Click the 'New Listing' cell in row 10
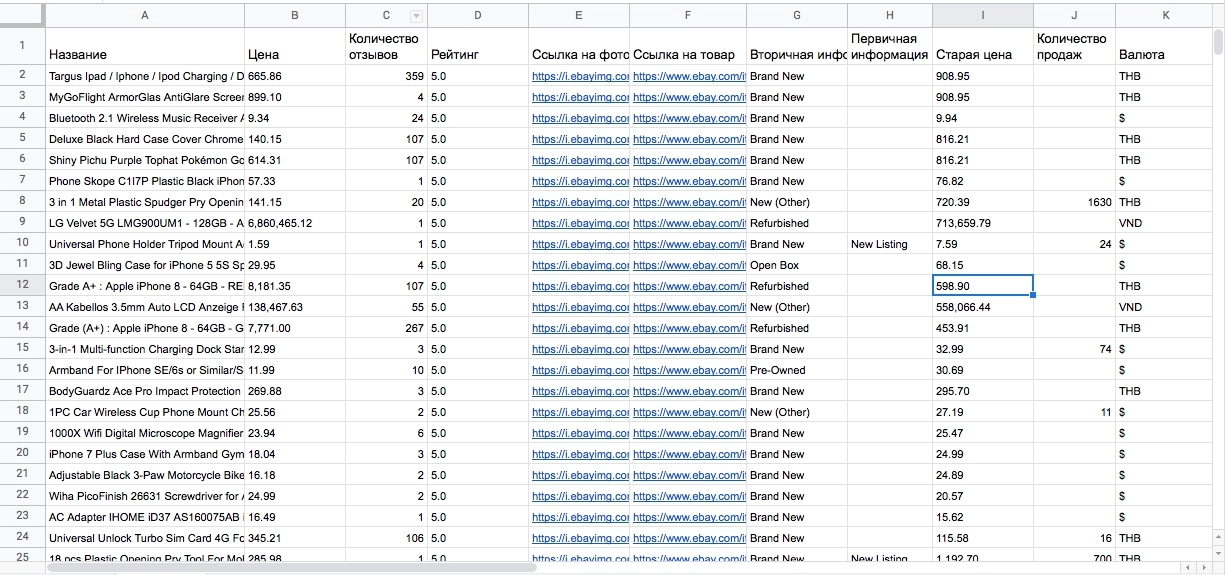Viewport: 1226px width, 575px height. 889,244
